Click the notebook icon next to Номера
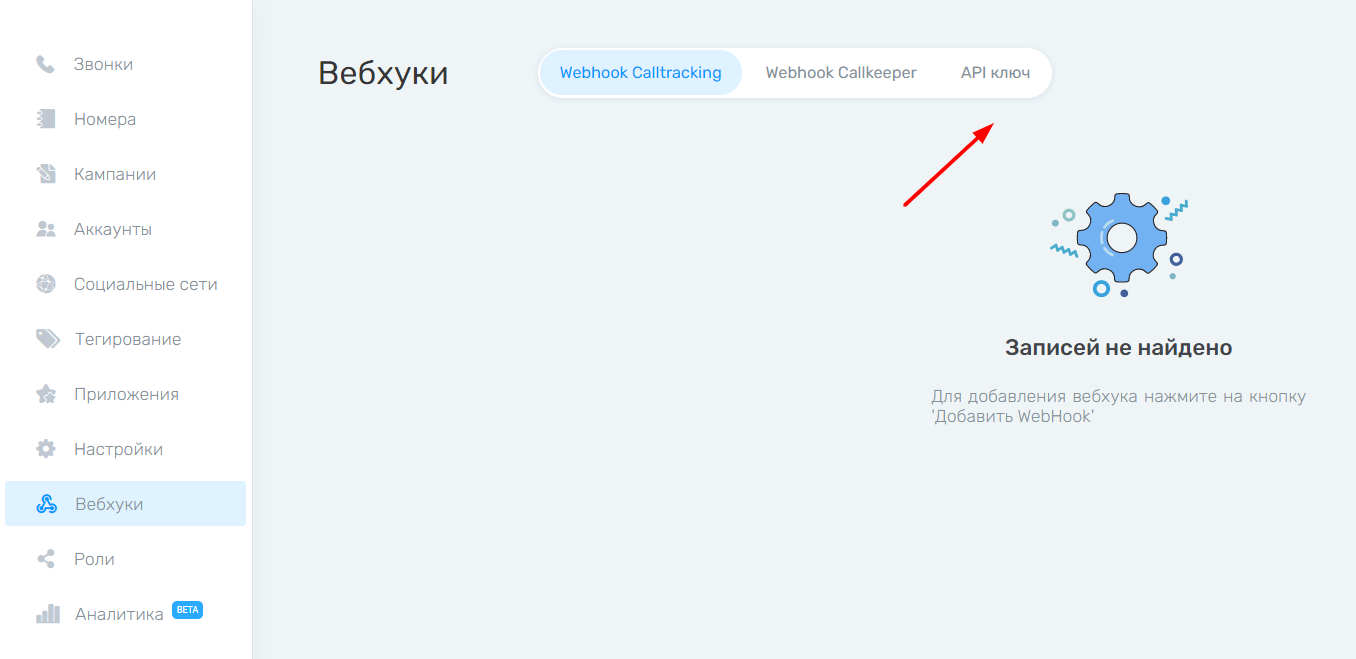Screen dimensions: 1356x659 [x=45, y=119]
